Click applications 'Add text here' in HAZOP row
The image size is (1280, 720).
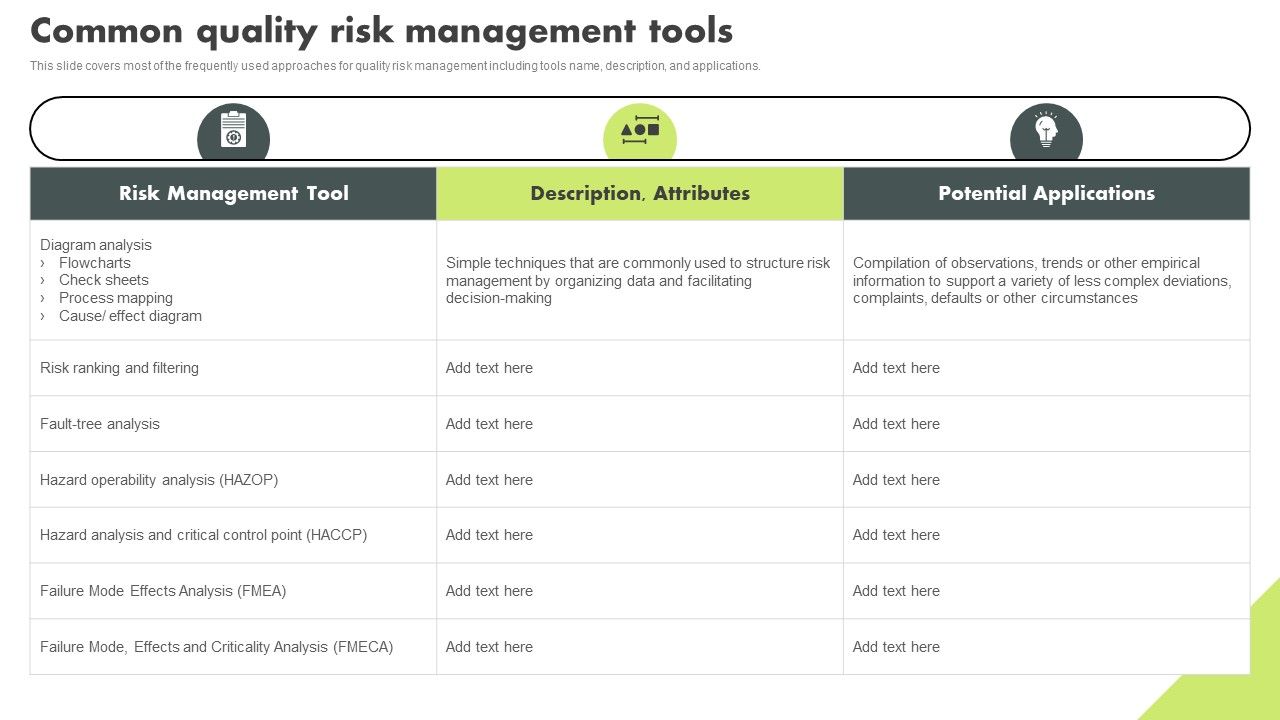[896, 480]
